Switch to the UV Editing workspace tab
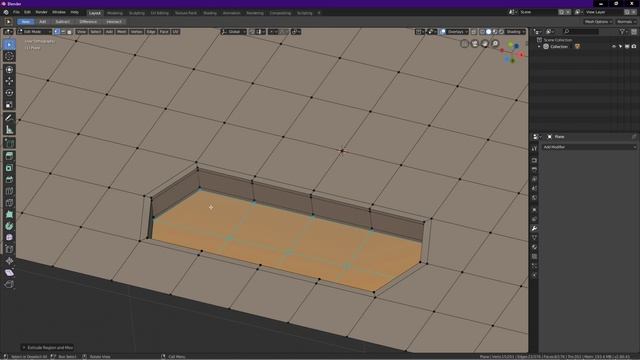Image resolution: width=640 pixels, height=360 pixels. (x=160, y=13)
